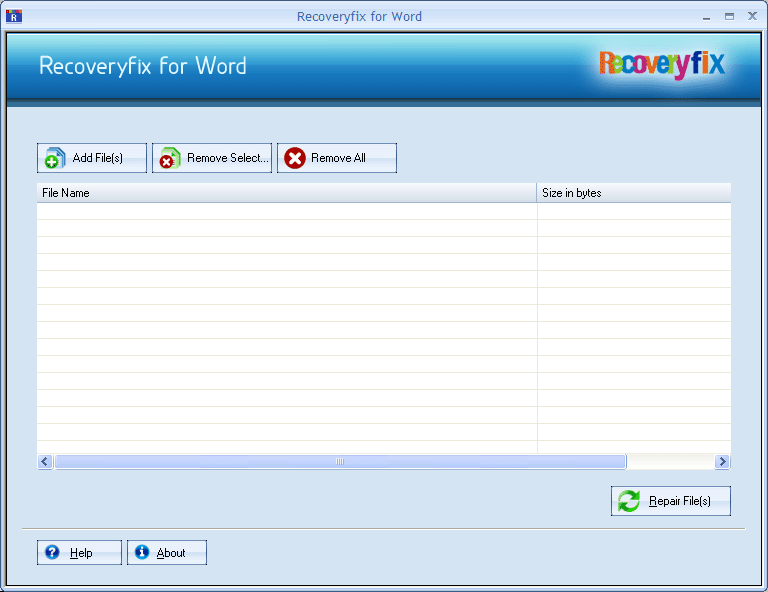The width and height of the screenshot is (768, 592).
Task: Maximize the Recoveryfix for Word window
Action: tap(729, 17)
